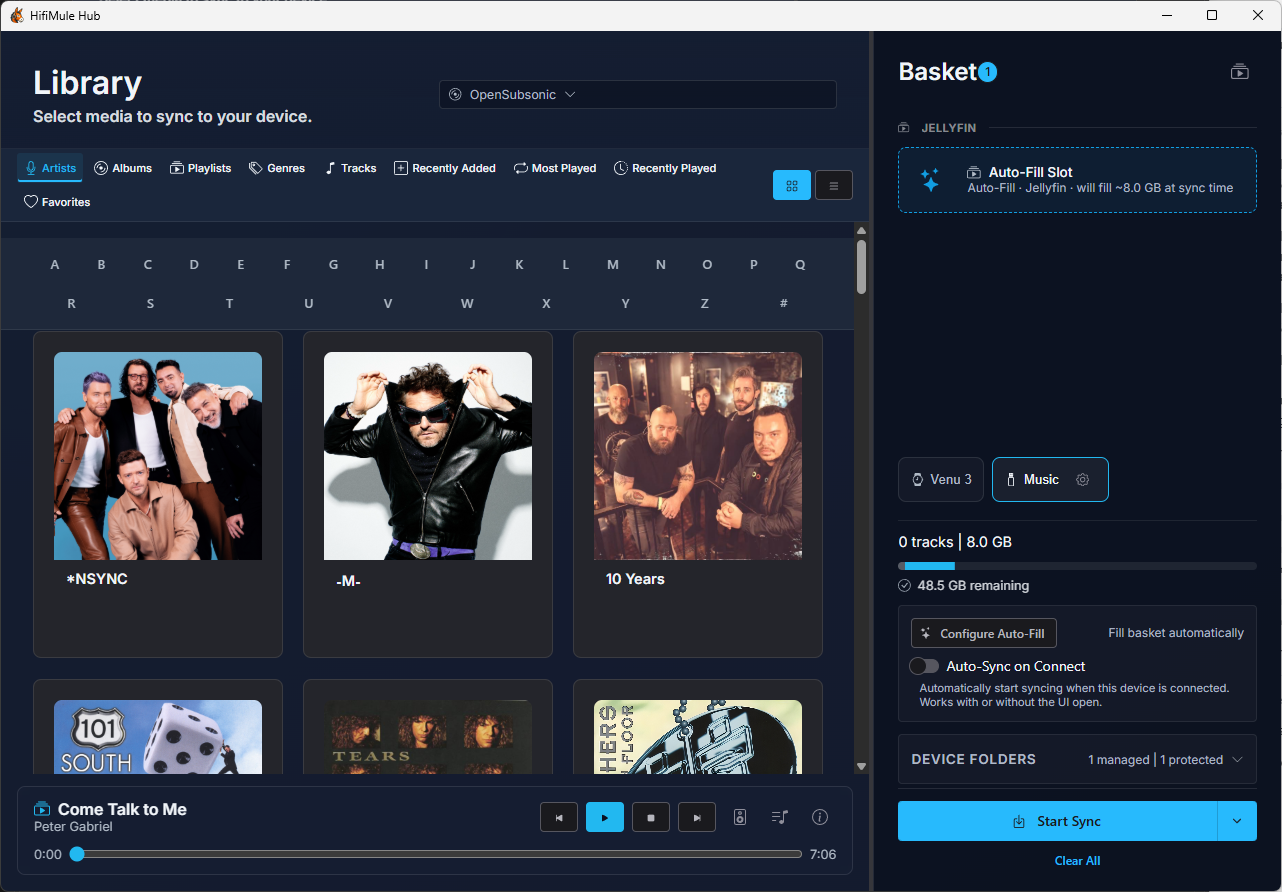Jump to artists starting with S
Image resolution: width=1282 pixels, height=892 pixels.
pyautogui.click(x=150, y=303)
